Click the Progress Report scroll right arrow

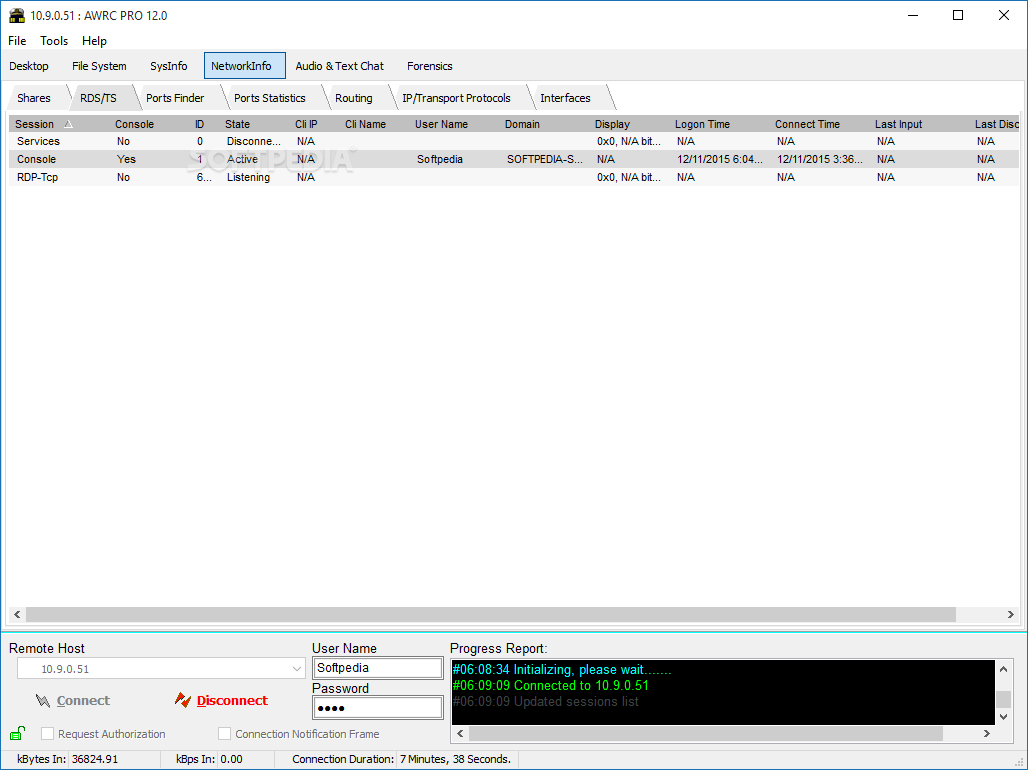[987, 733]
